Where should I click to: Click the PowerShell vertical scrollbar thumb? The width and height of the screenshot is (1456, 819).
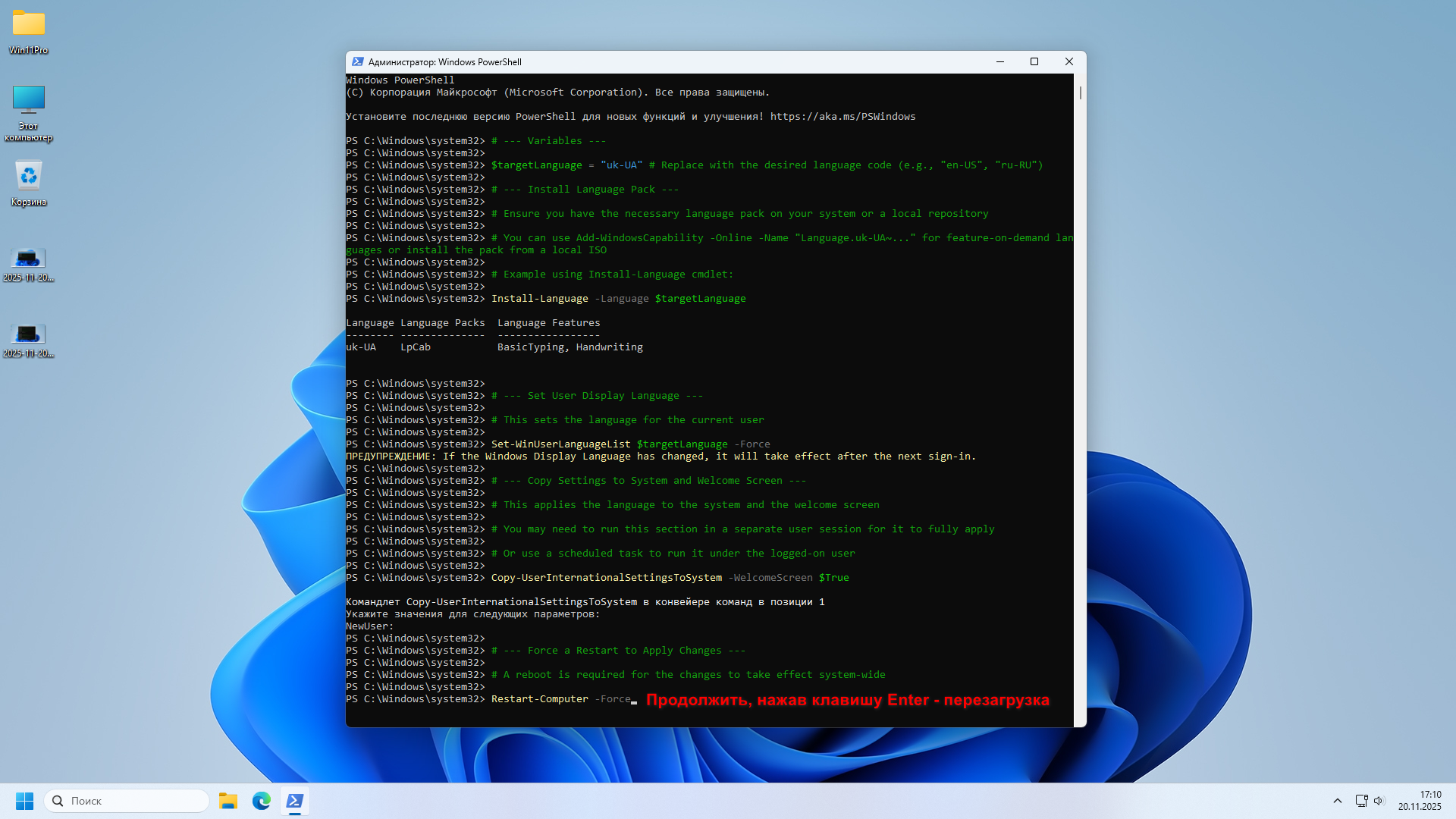tap(1080, 93)
